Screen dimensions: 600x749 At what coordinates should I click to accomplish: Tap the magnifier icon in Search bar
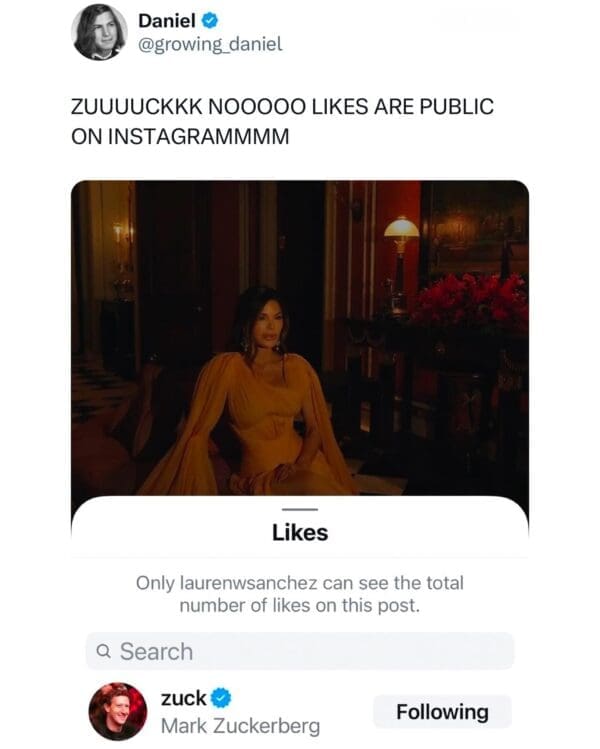tap(103, 651)
